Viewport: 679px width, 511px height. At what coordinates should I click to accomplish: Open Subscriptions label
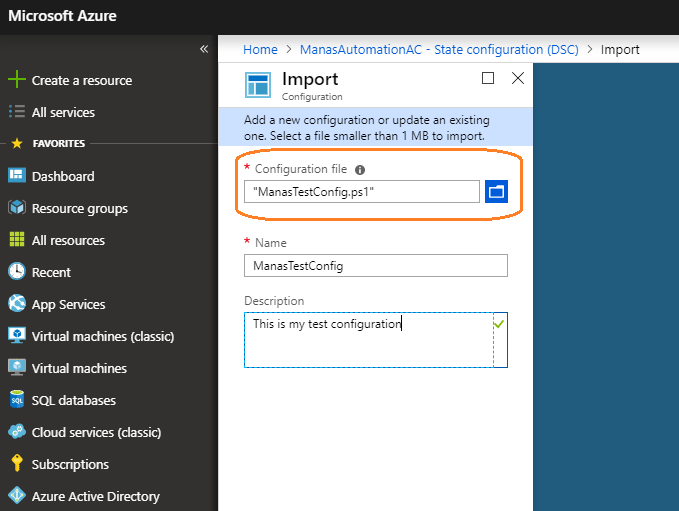70,464
